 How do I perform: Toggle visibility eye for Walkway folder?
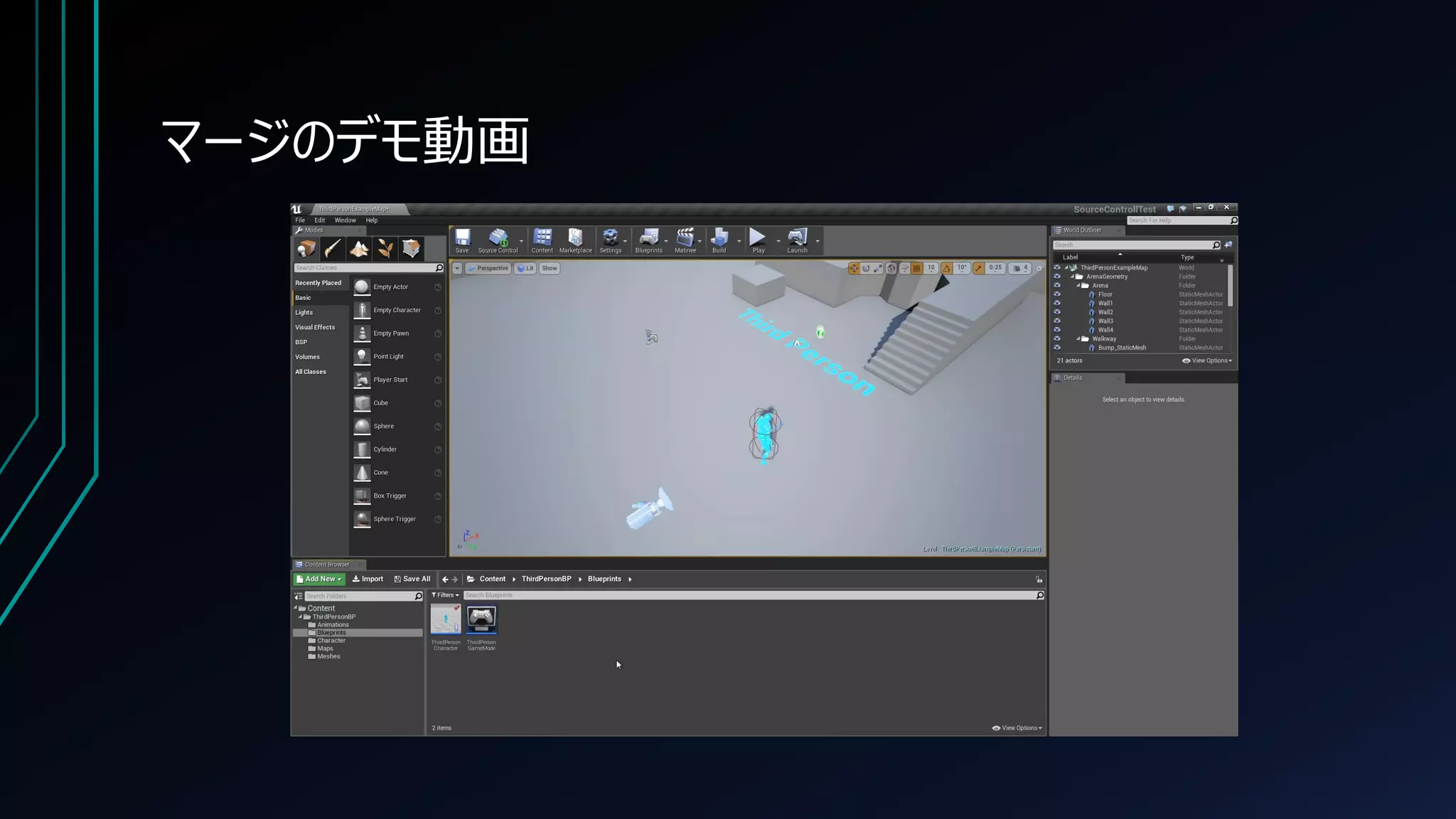click(x=1056, y=338)
